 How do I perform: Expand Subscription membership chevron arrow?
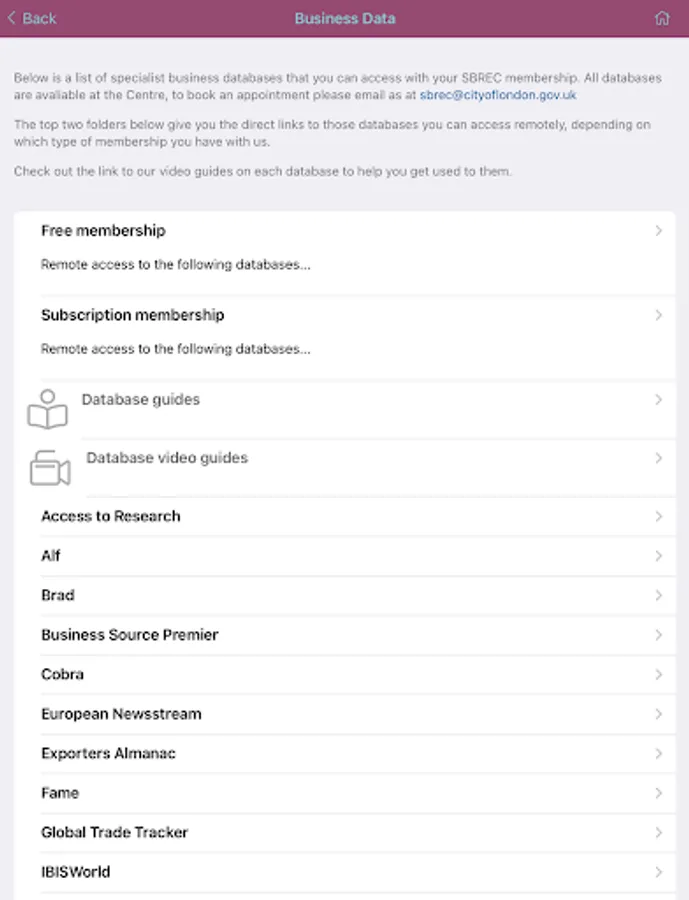click(658, 315)
